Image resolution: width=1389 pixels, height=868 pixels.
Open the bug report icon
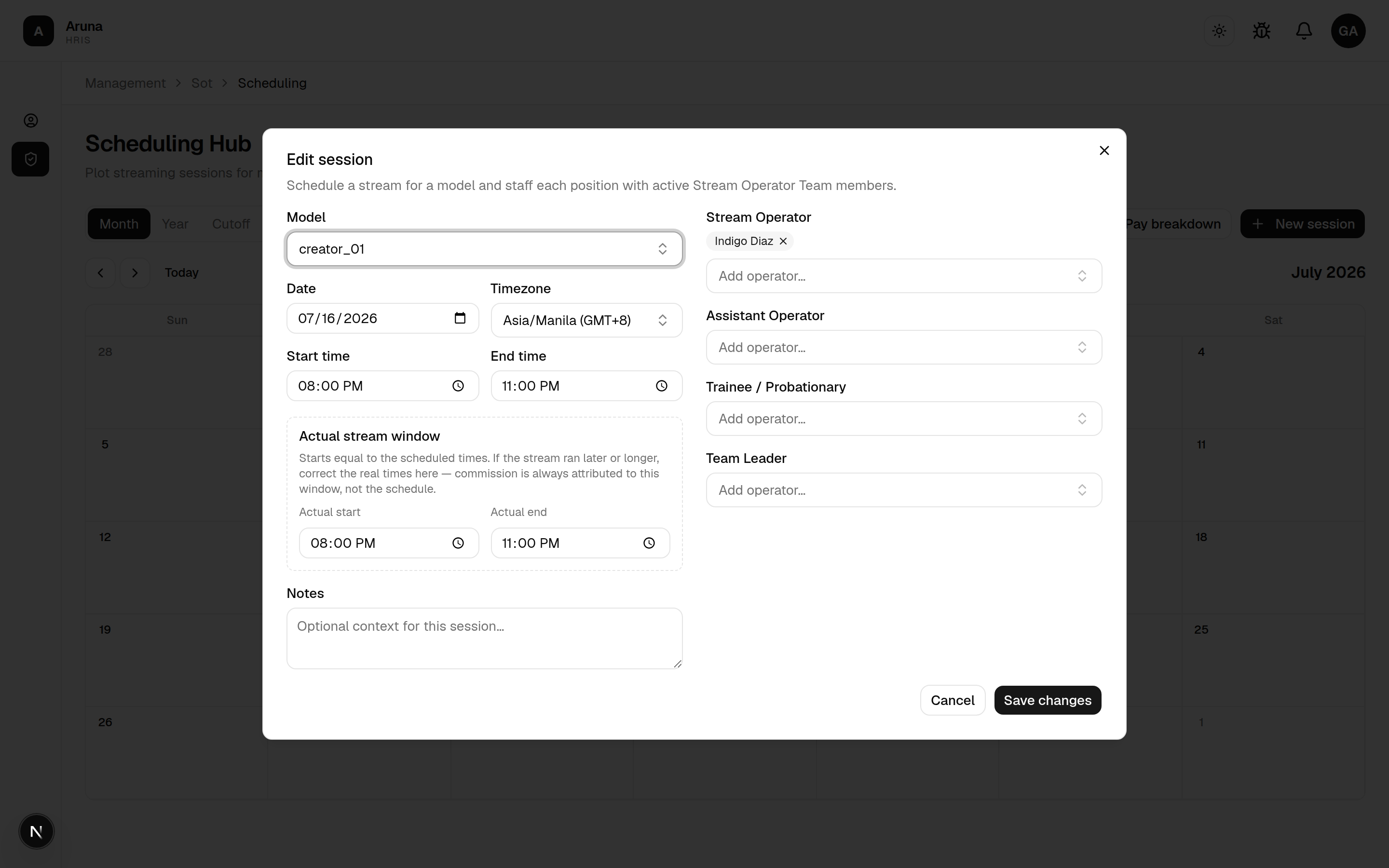[1262, 31]
